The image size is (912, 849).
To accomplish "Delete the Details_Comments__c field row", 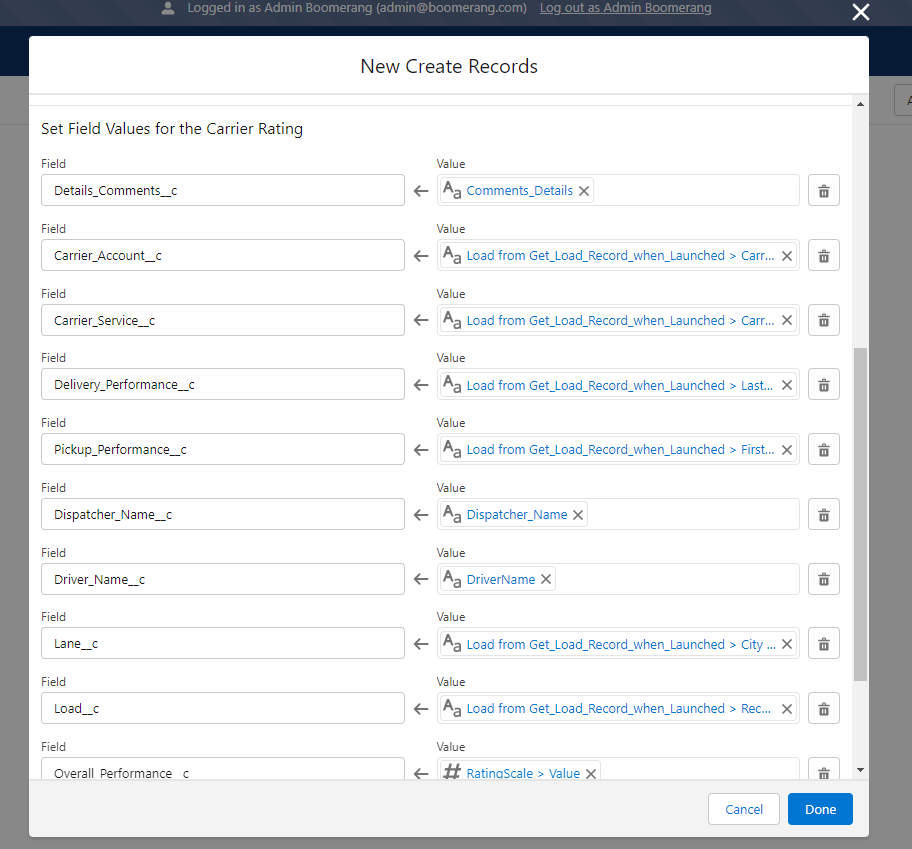I will coord(823,191).
